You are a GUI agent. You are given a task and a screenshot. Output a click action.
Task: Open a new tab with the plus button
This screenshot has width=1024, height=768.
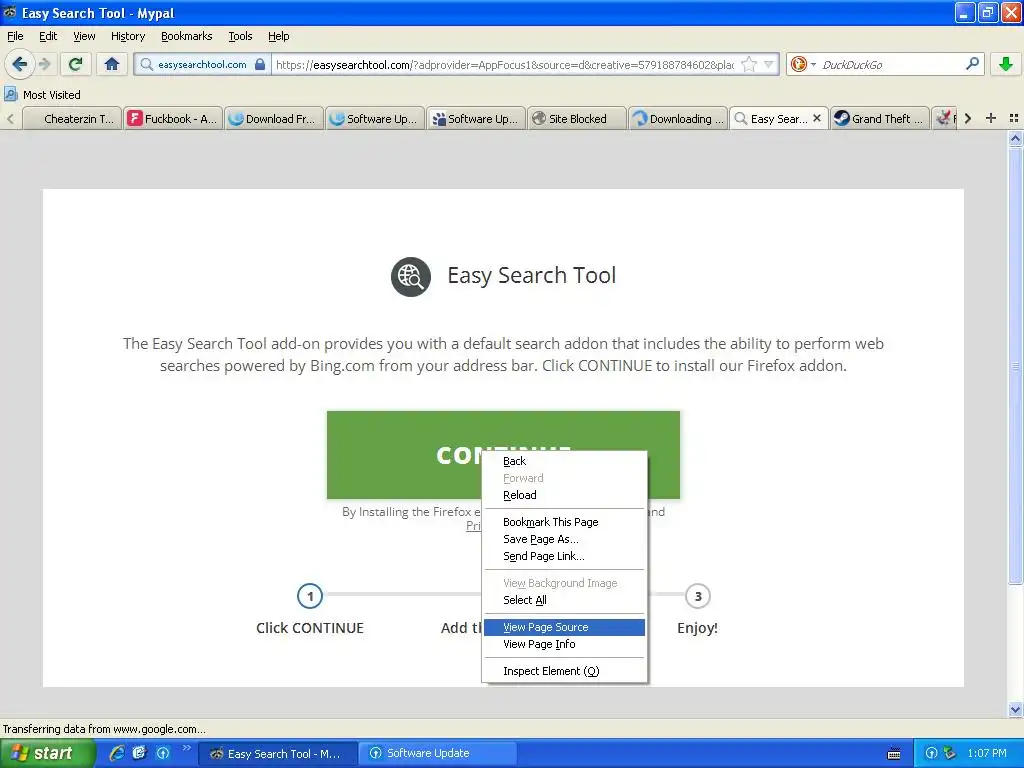(x=991, y=118)
